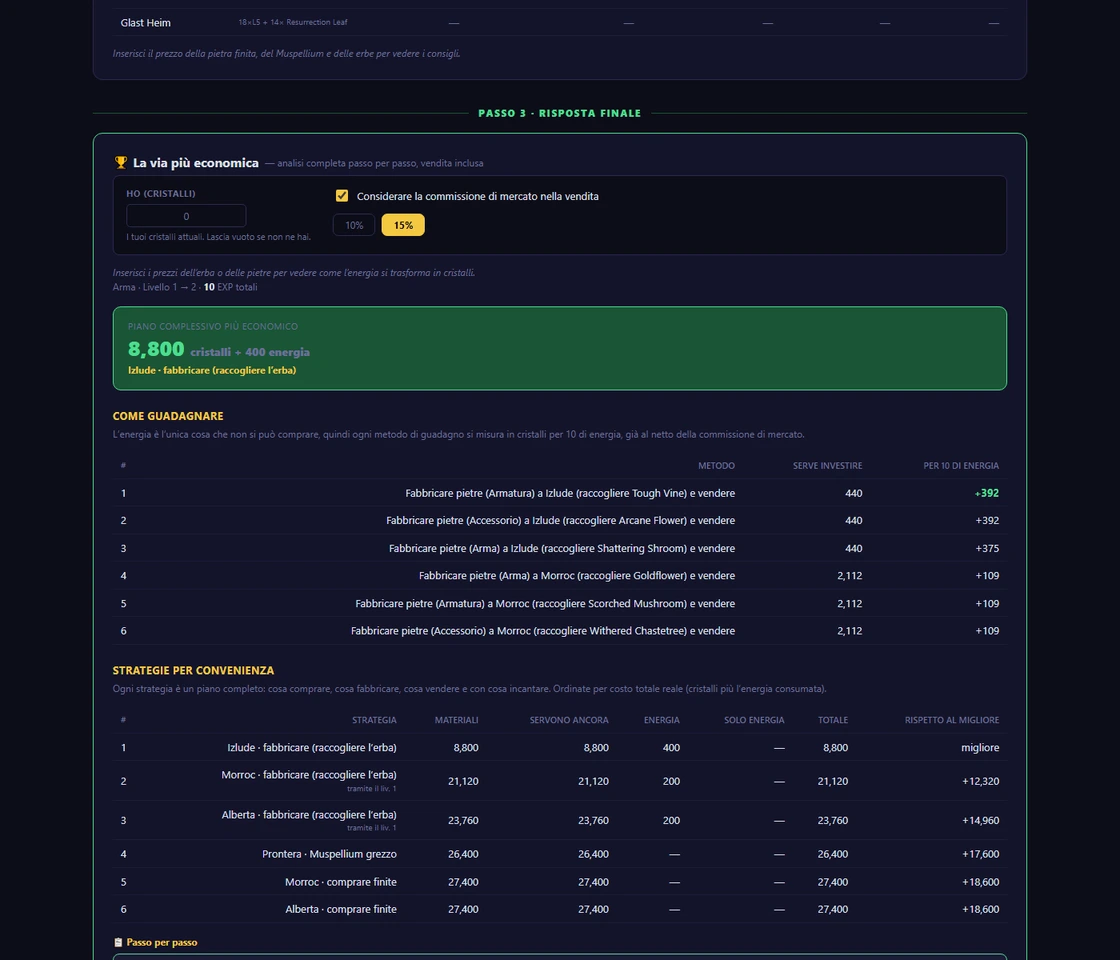
Task: Click the clipboard icon next to Passo per passo
Action: pyautogui.click(x=119, y=942)
